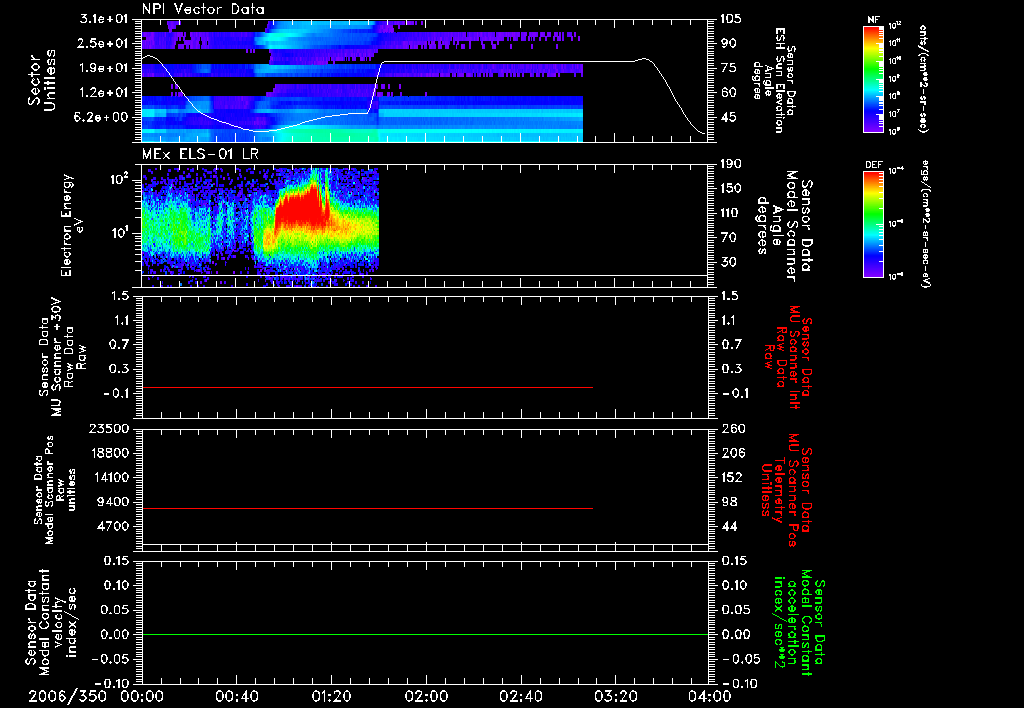1024x708 pixels.
Task: Click the 2.5e+01 sector tick label
Action: tap(101, 43)
